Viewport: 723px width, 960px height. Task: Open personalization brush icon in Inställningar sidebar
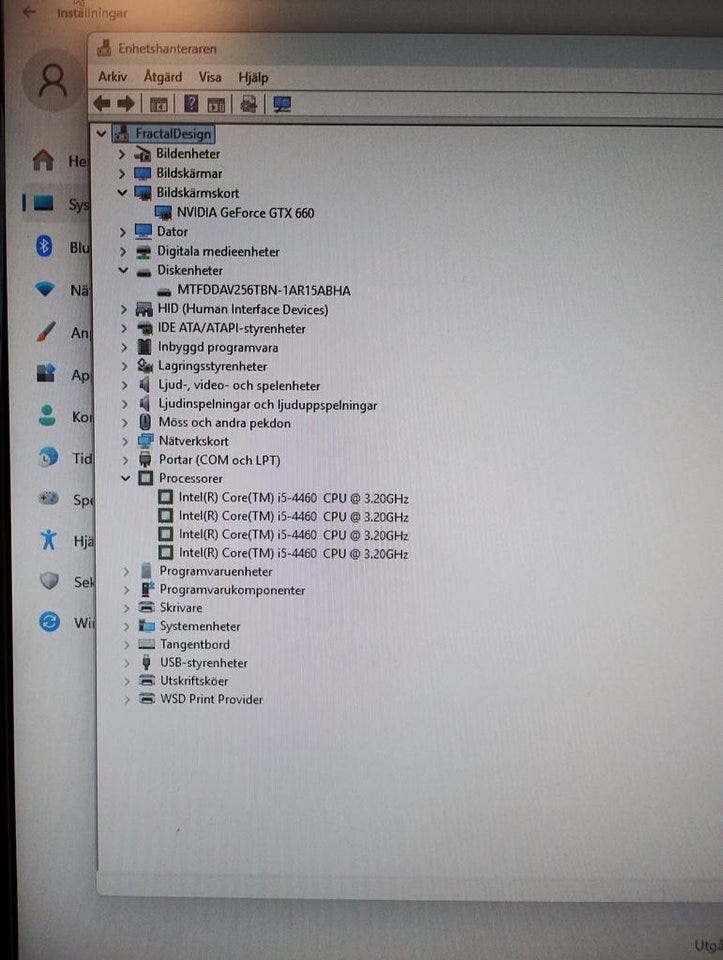(45, 331)
